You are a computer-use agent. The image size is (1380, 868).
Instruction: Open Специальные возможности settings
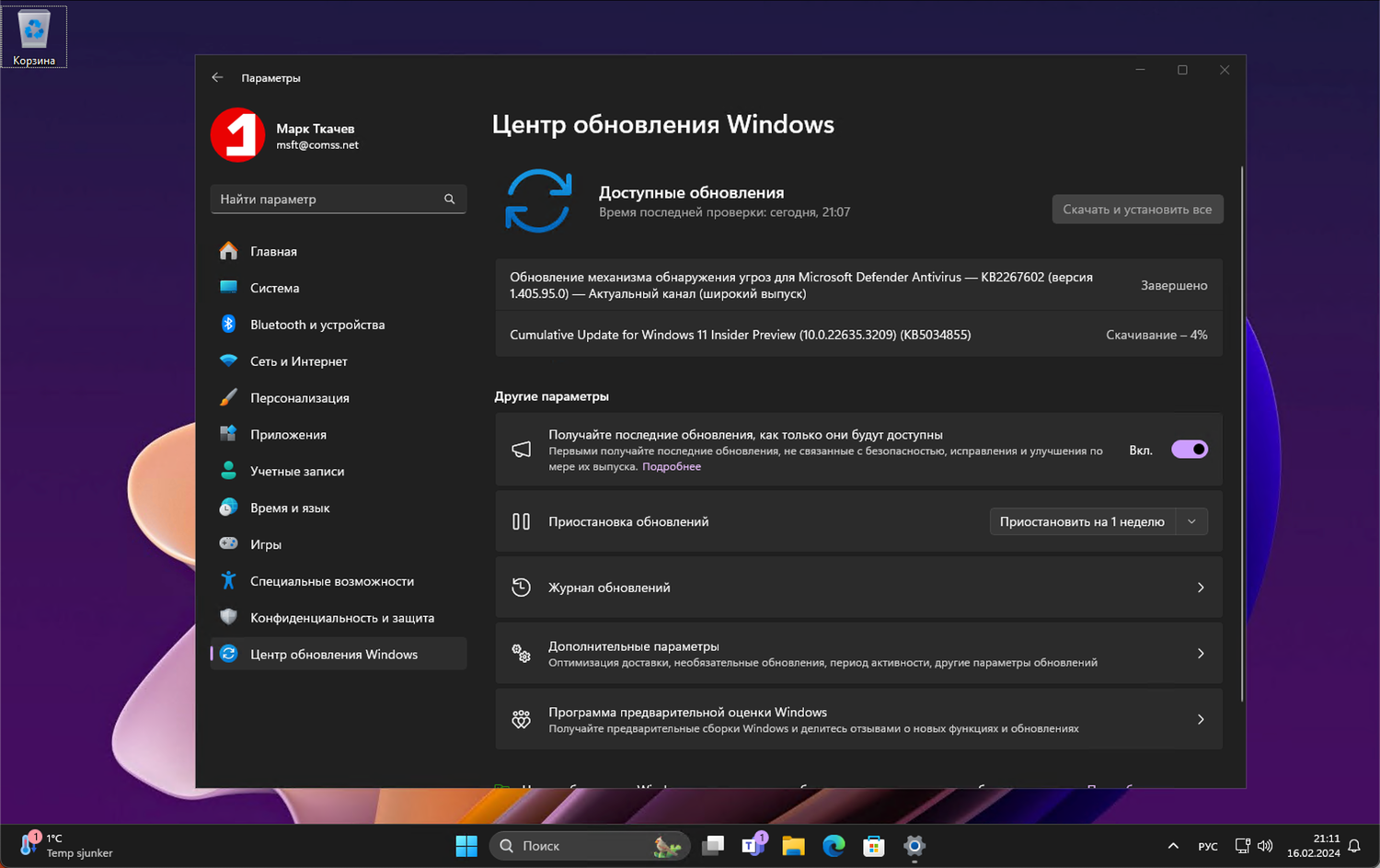(339, 581)
